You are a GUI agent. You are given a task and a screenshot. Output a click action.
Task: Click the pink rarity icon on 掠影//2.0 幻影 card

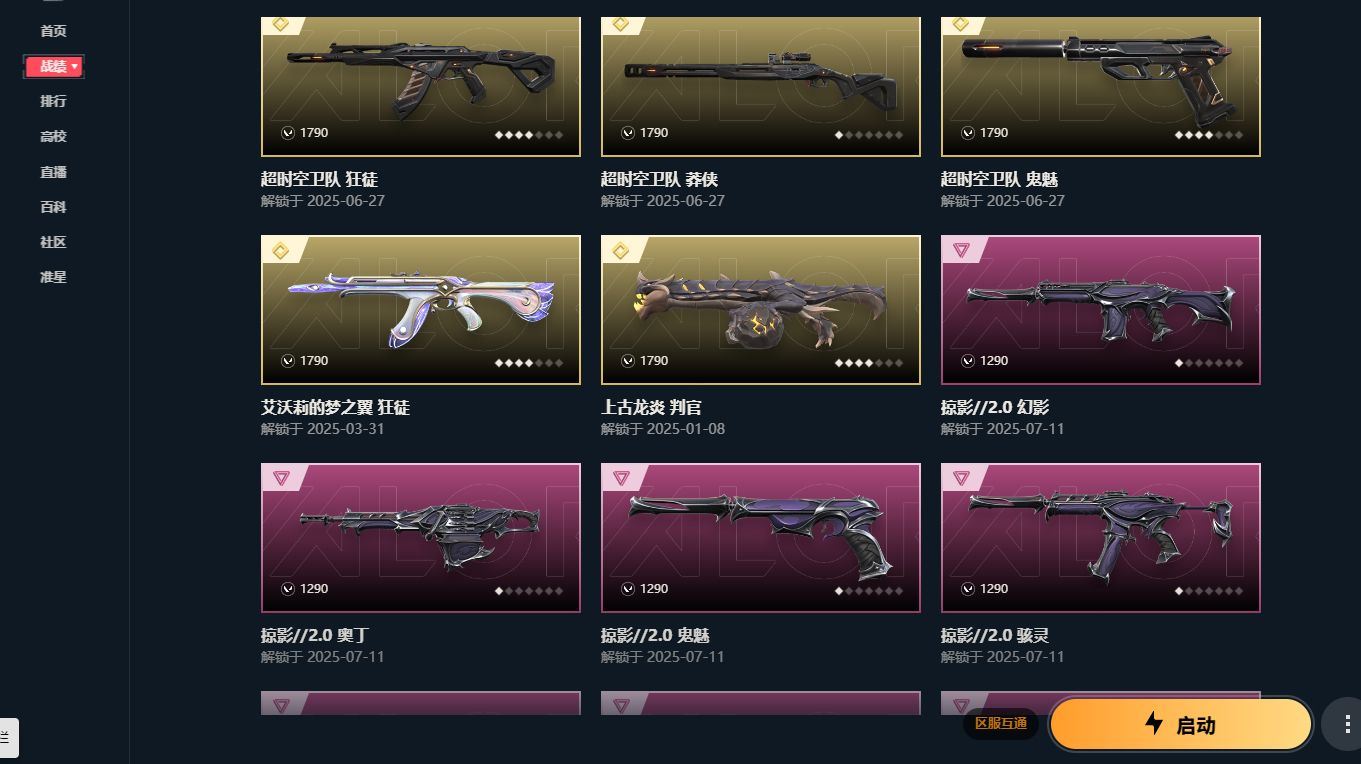tap(961, 250)
